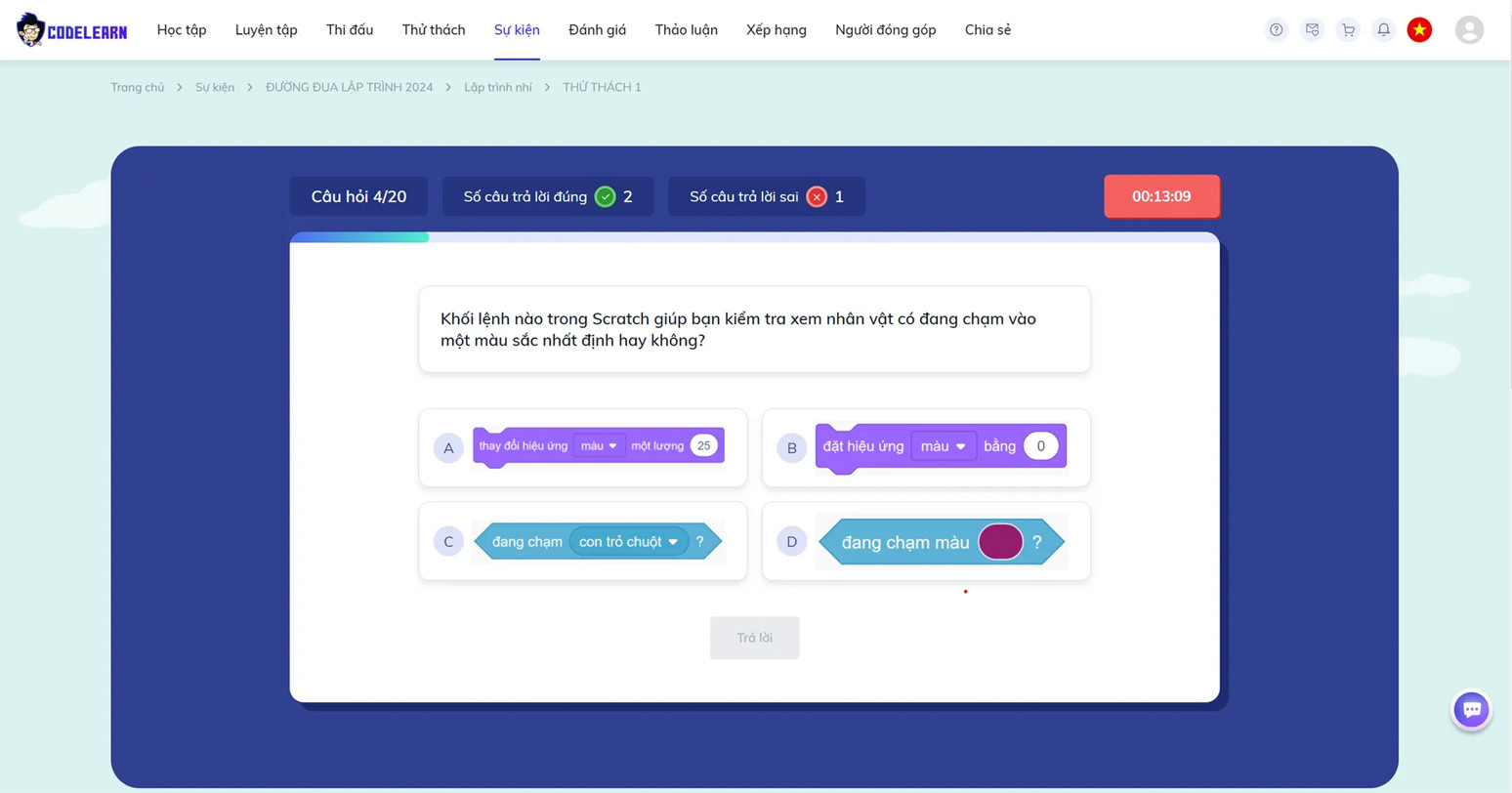Open the Thảo luận menu
The height and width of the screenshot is (793, 1512).
coord(686,30)
